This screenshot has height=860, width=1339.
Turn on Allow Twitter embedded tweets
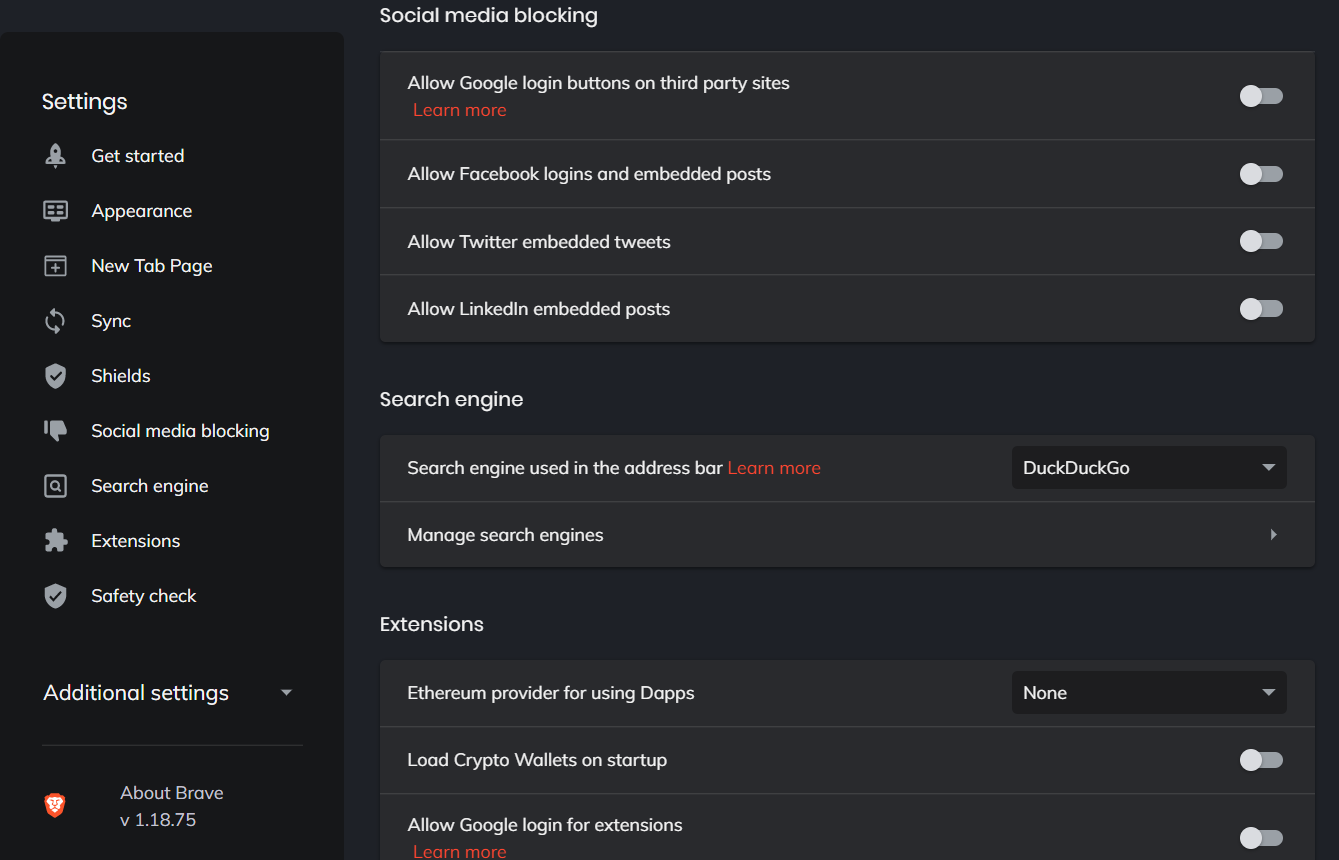1260,241
